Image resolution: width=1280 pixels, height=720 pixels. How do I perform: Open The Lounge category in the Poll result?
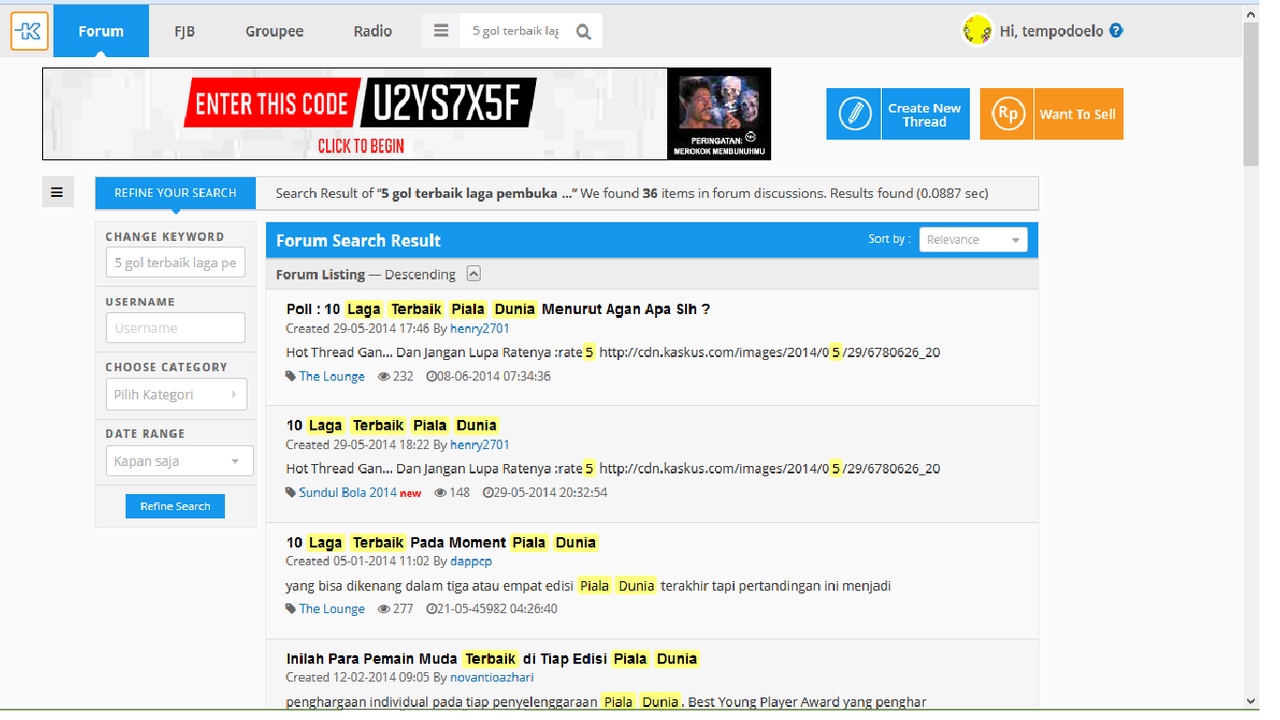(x=332, y=376)
